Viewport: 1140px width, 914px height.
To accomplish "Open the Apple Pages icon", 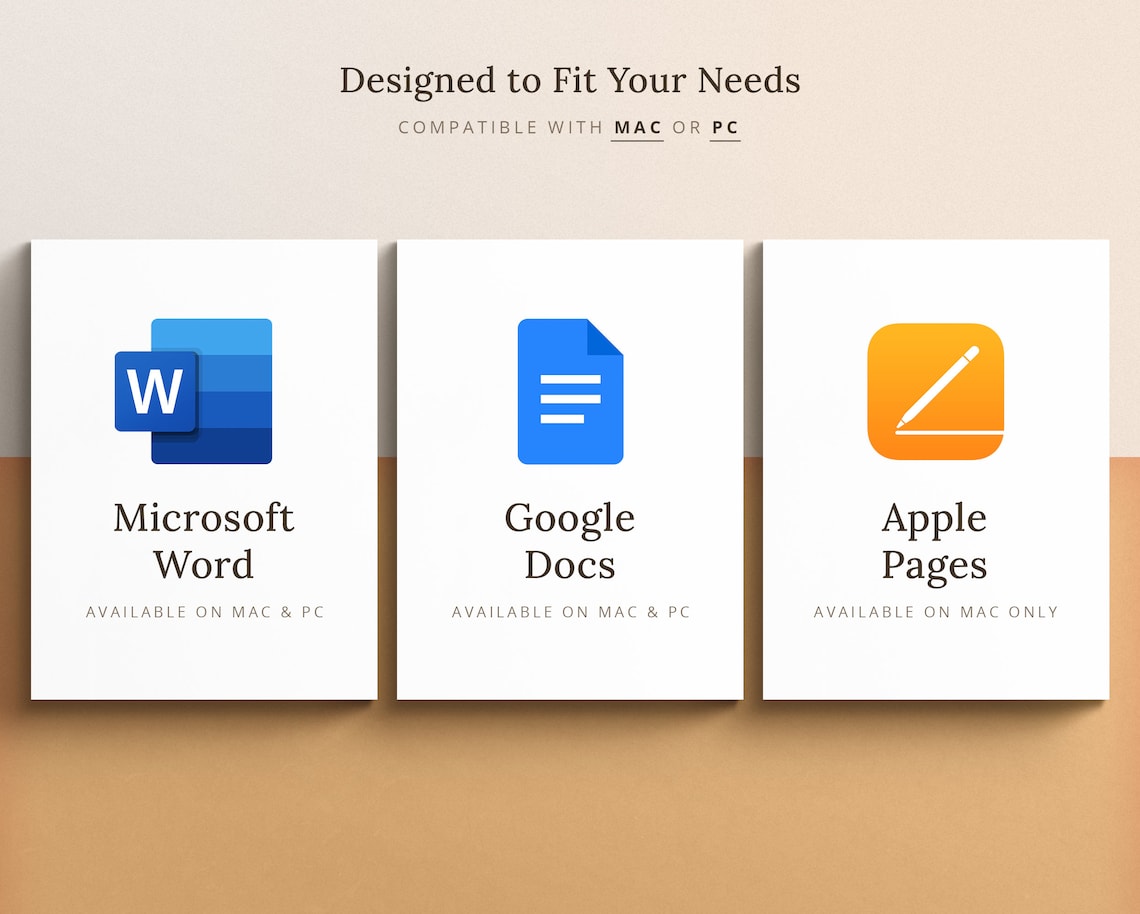I will [935, 392].
